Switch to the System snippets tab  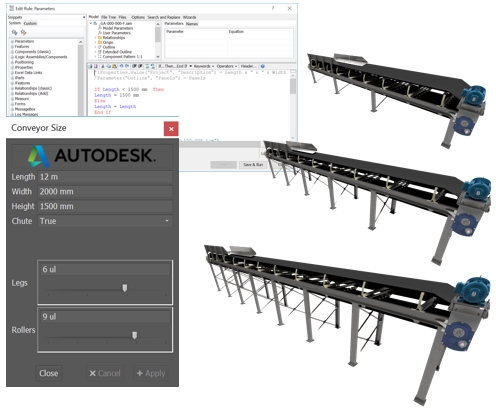pos(15,23)
